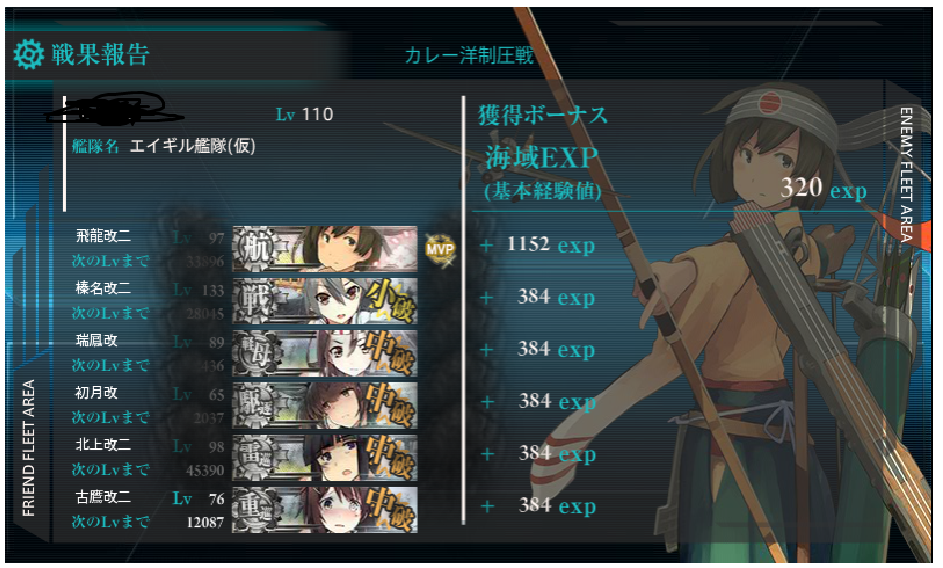Click the 初月改 ship portrait banner
The height and width of the screenshot is (568, 943).
(325, 405)
